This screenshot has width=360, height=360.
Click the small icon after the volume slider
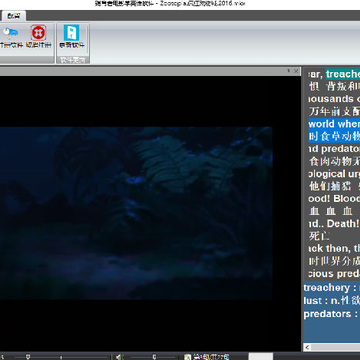[x=187, y=357]
